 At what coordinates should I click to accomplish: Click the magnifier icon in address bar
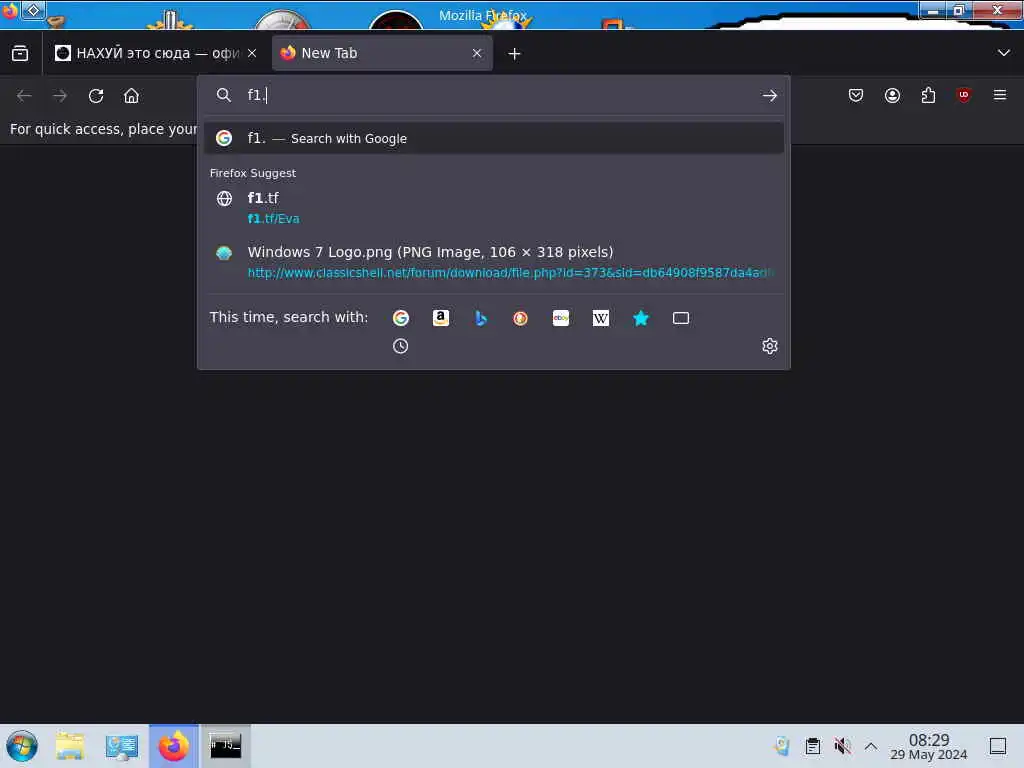[224, 95]
